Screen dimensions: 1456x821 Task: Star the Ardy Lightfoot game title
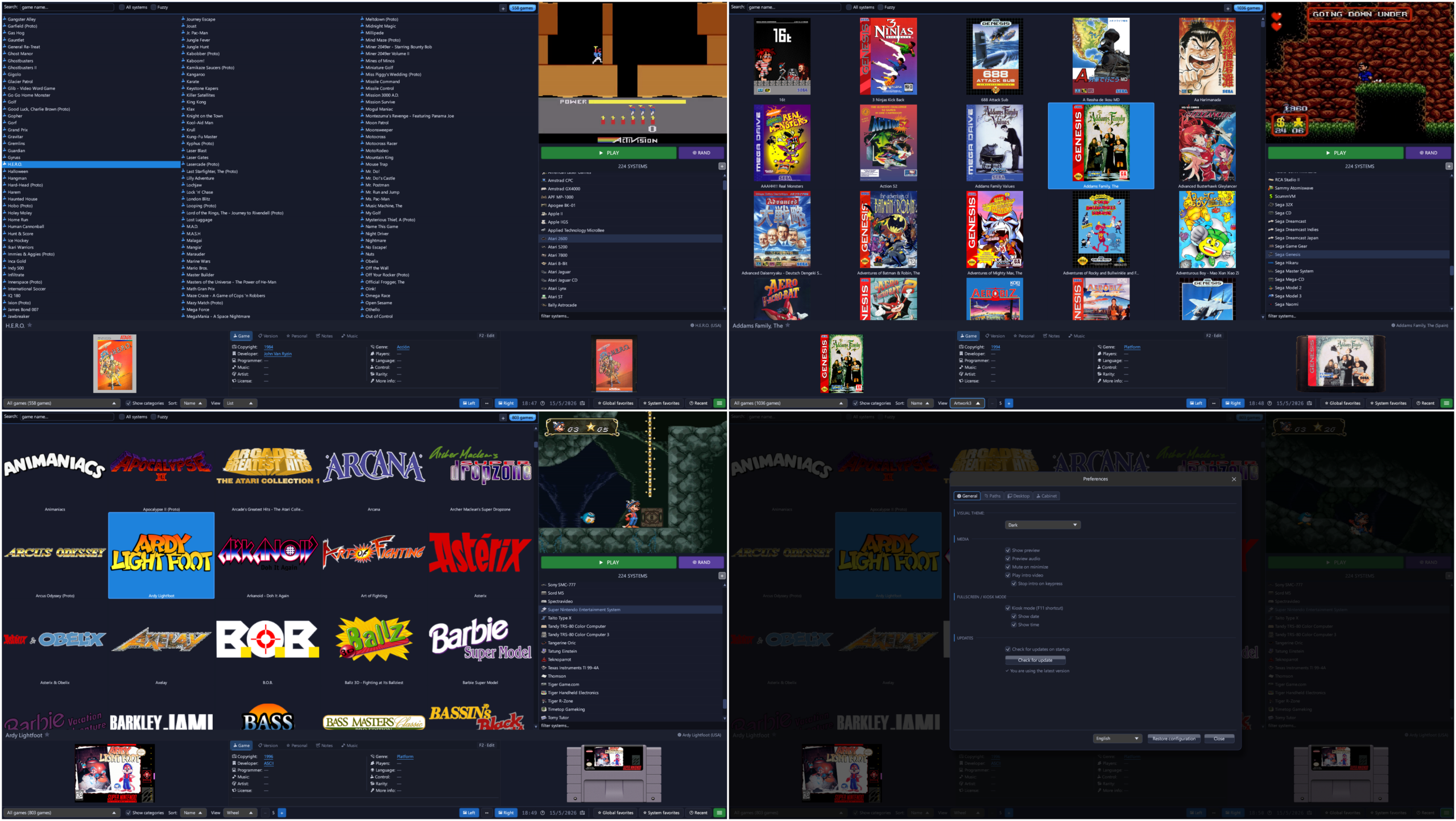(x=47, y=735)
